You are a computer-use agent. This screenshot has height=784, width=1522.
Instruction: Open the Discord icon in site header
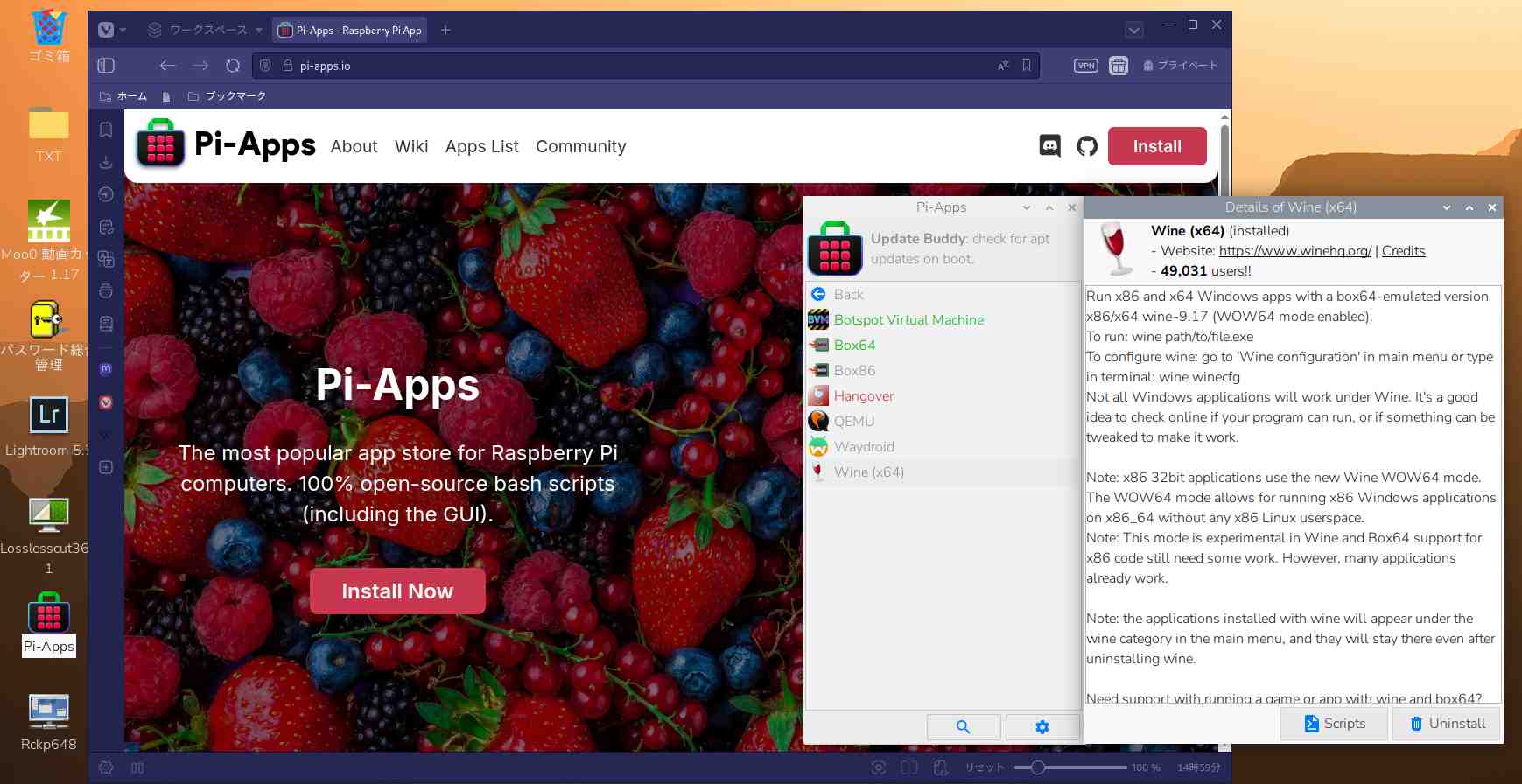click(1049, 146)
